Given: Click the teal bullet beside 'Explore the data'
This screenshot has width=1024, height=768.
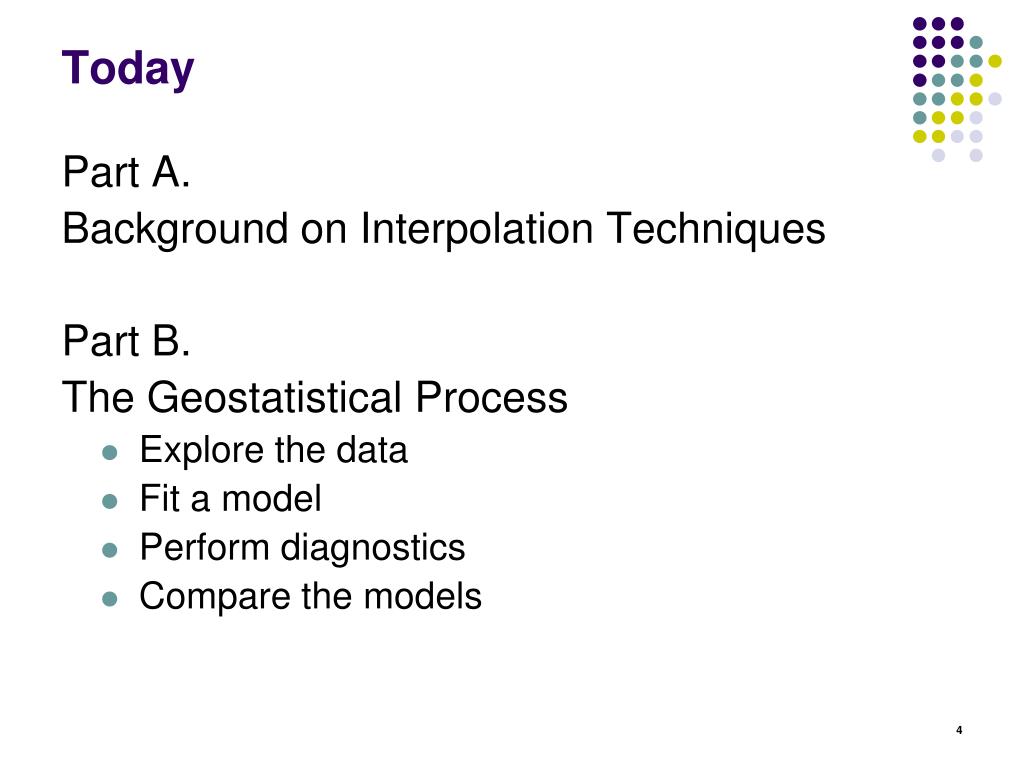Looking at the screenshot, I should pyautogui.click(x=110, y=453).
